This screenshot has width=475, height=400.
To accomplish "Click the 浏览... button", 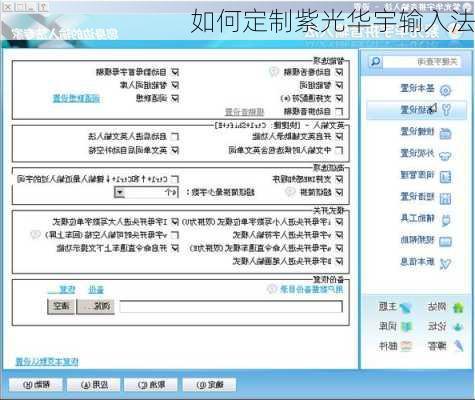I will (x=96, y=306).
